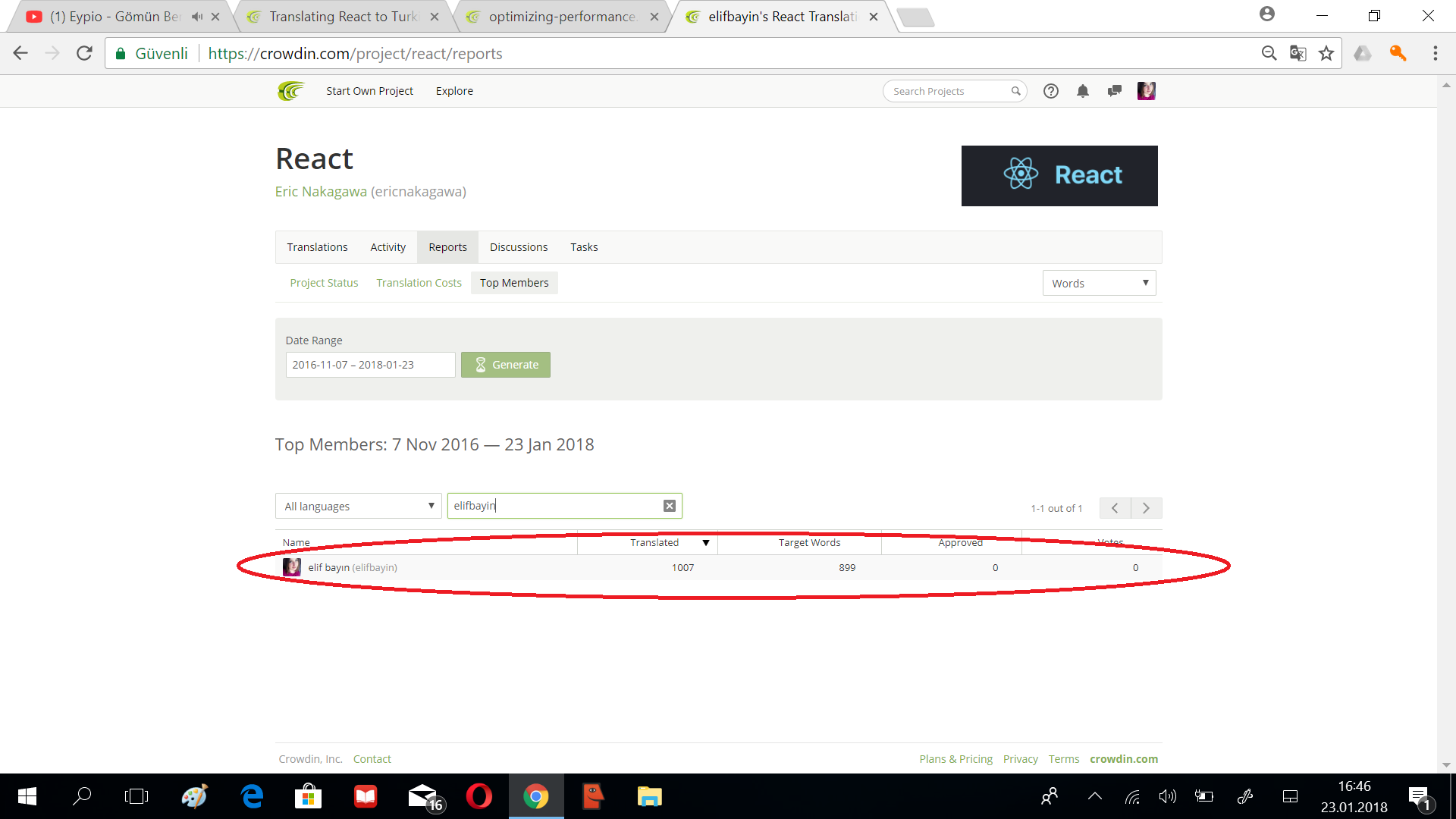1456x819 pixels.
Task: Click the date range input field
Action: click(370, 365)
